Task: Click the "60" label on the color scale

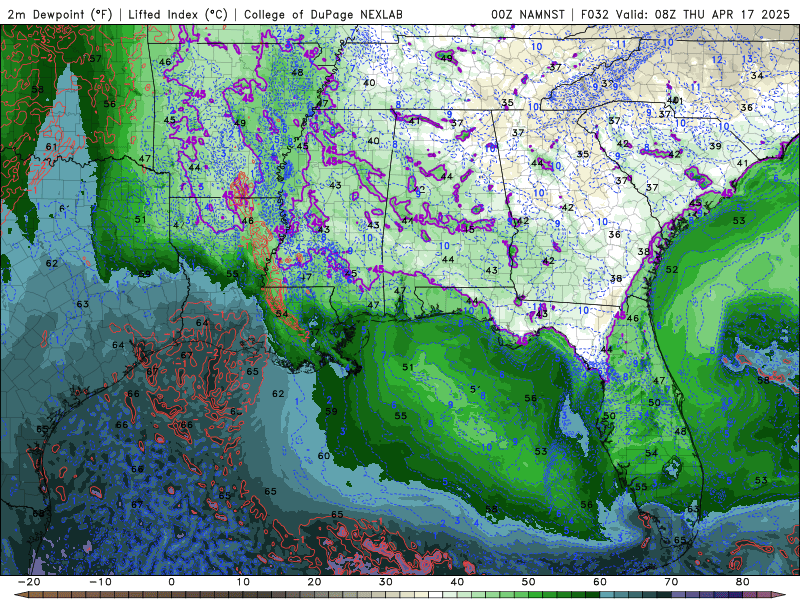Action: 600,582
